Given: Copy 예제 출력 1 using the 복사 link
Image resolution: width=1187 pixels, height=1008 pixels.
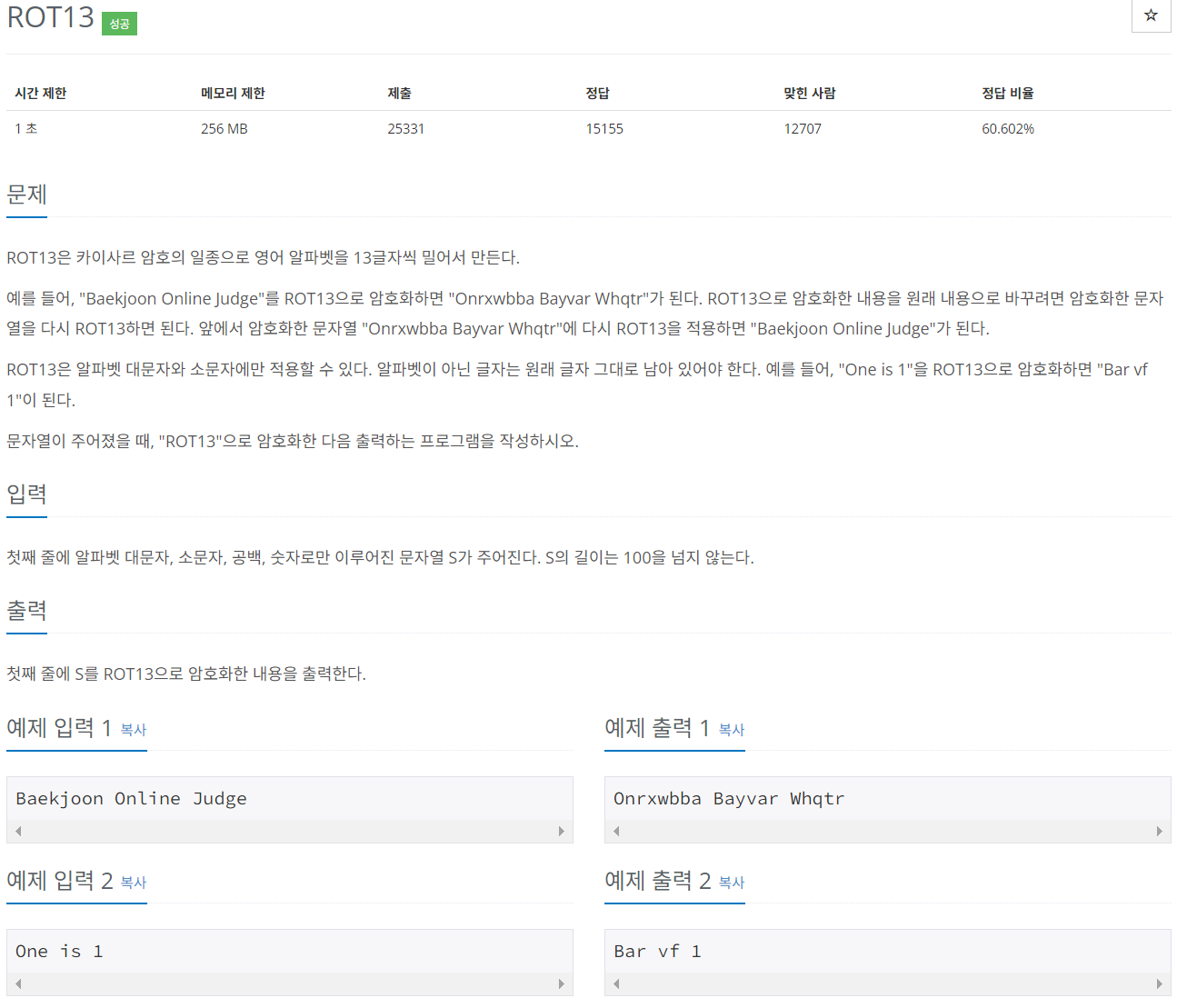Looking at the screenshot, I should [731, 730].
